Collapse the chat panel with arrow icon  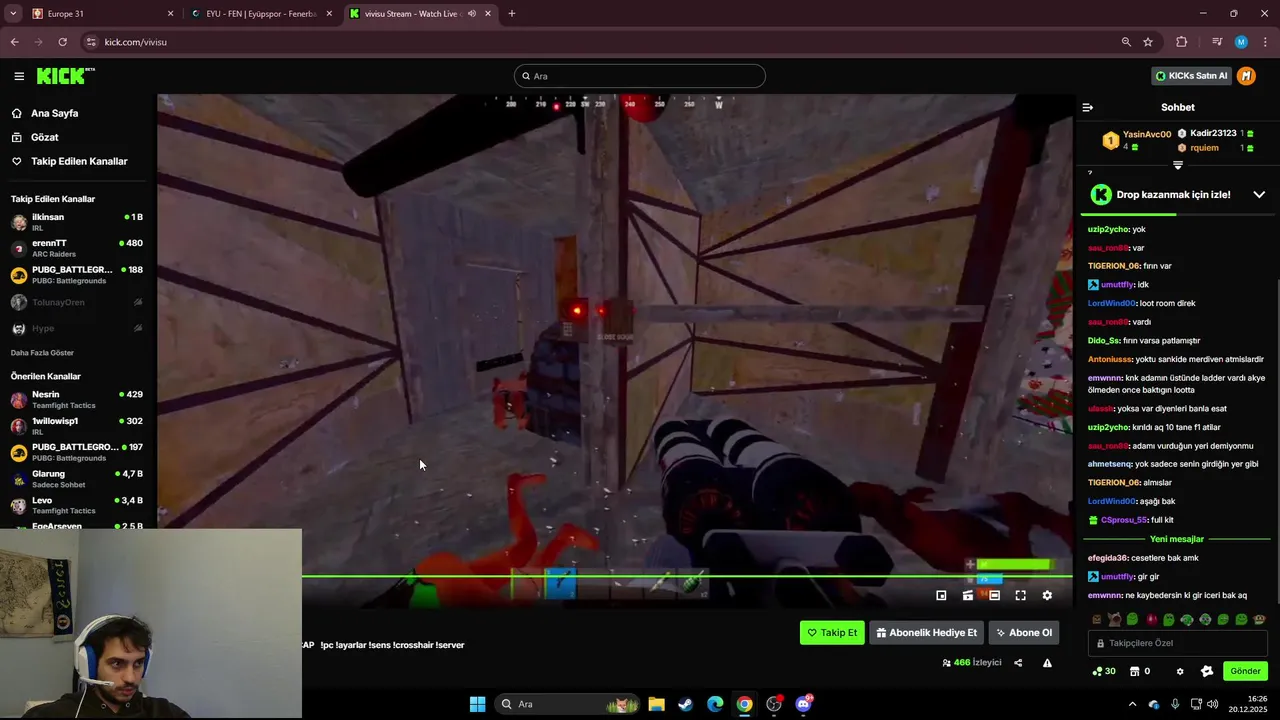[1088, 107]
